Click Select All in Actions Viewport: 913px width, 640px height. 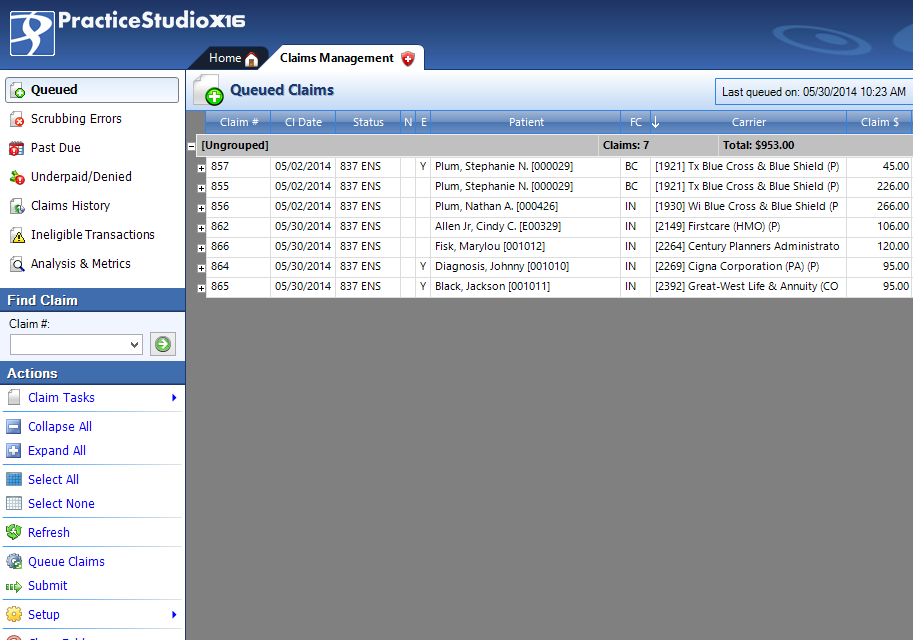pyautogui.click(x=53, y=480)
